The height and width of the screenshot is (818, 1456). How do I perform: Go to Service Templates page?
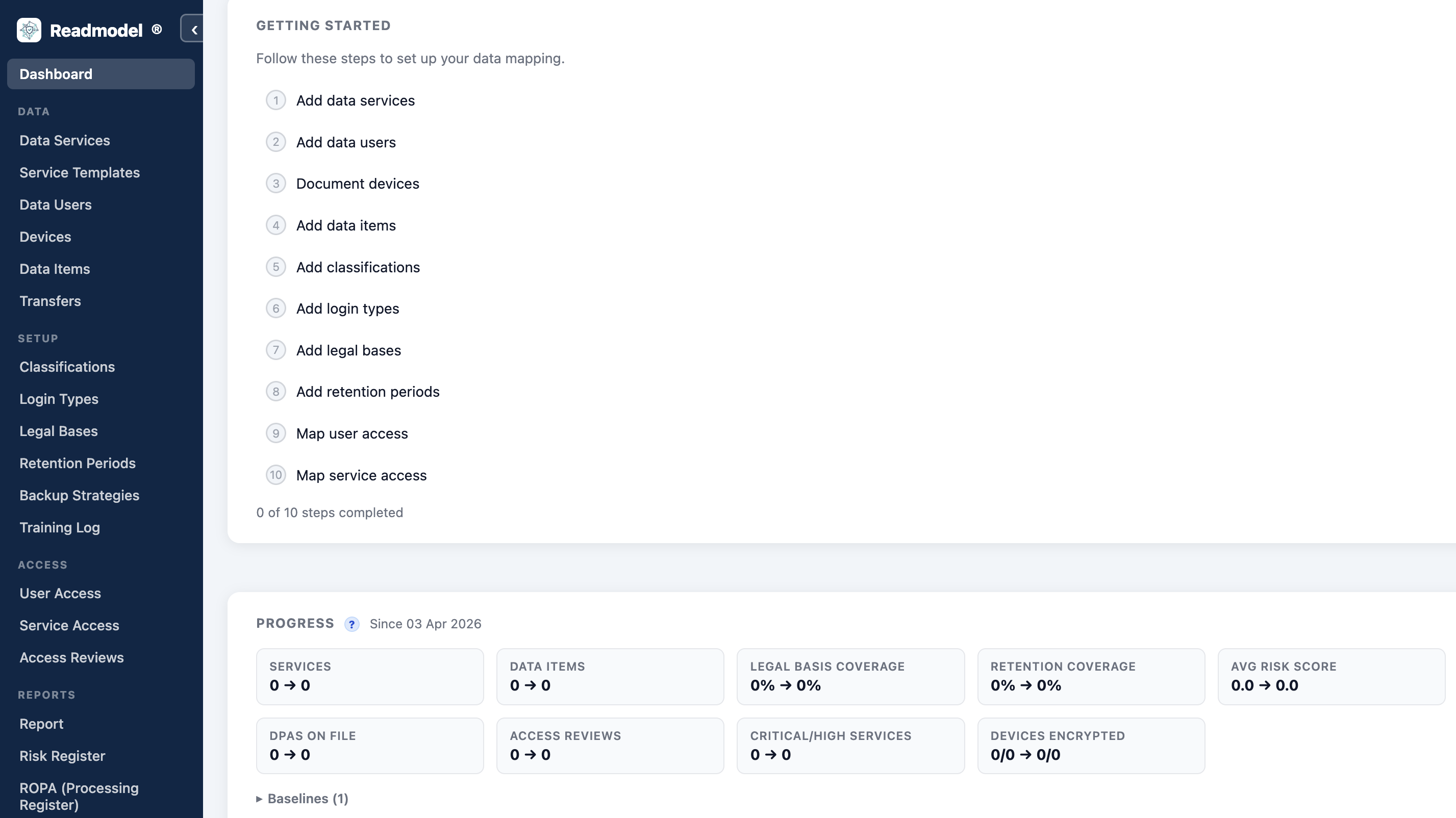[79, 172]
